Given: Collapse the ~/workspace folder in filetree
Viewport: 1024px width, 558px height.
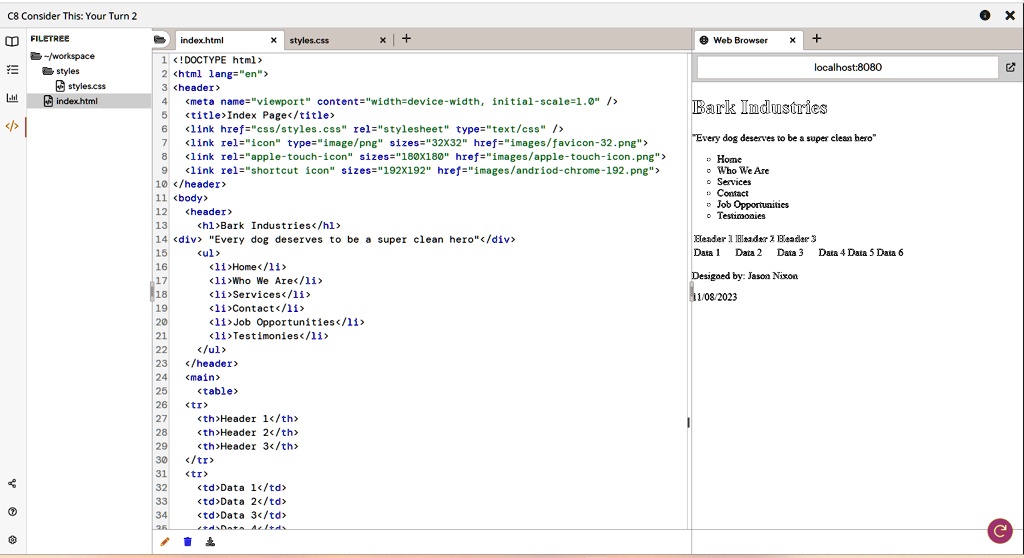Looking at the screenshot, I should pyautogui.click(x=63, y=56).
